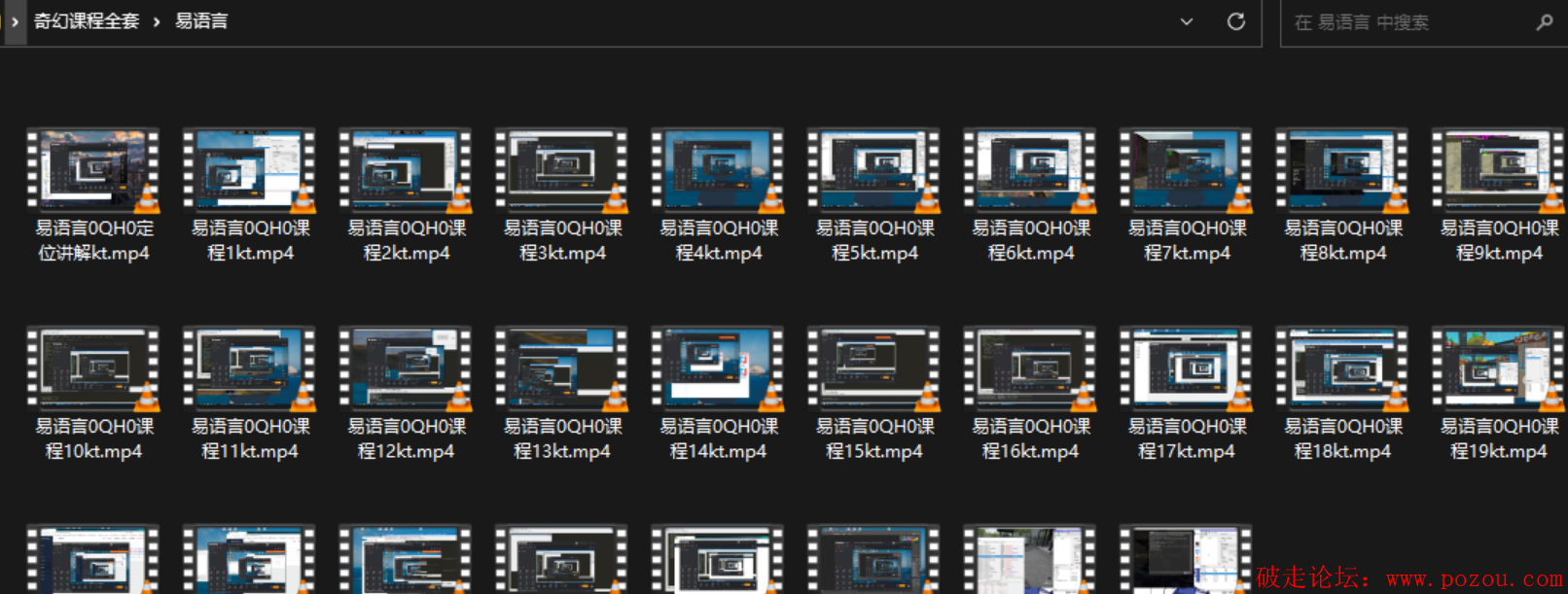1568x594 pixels.
Task: Select the 易语言 breadcrumb
Action: pos(201,21)
